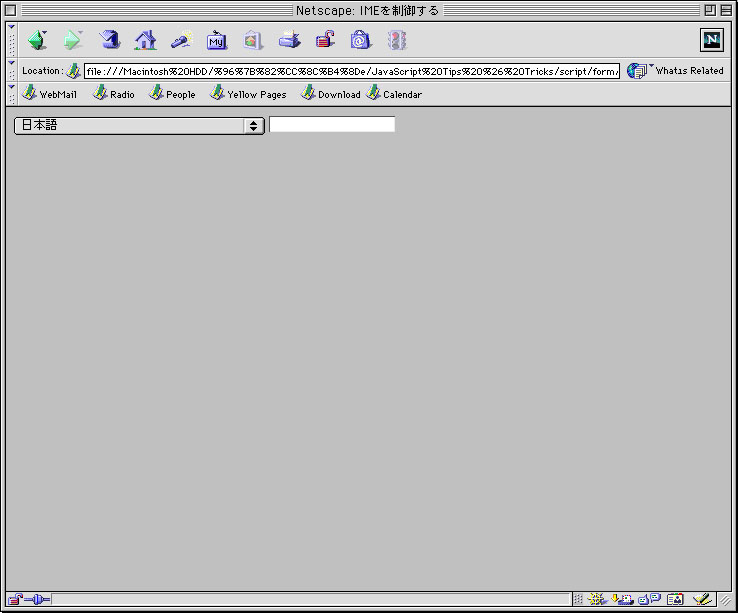Open Composer from the component bar
The image size is (738, 613).
coord(702,599)
